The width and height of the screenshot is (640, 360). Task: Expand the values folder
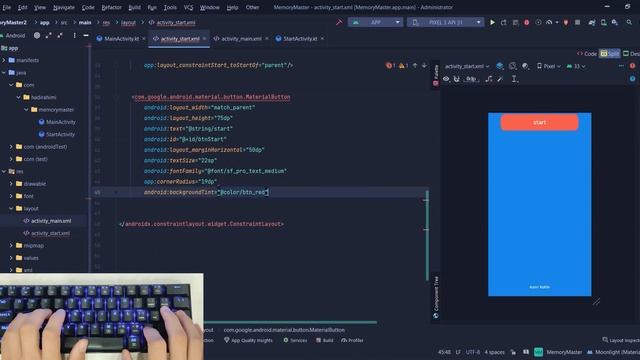point(11,258)
